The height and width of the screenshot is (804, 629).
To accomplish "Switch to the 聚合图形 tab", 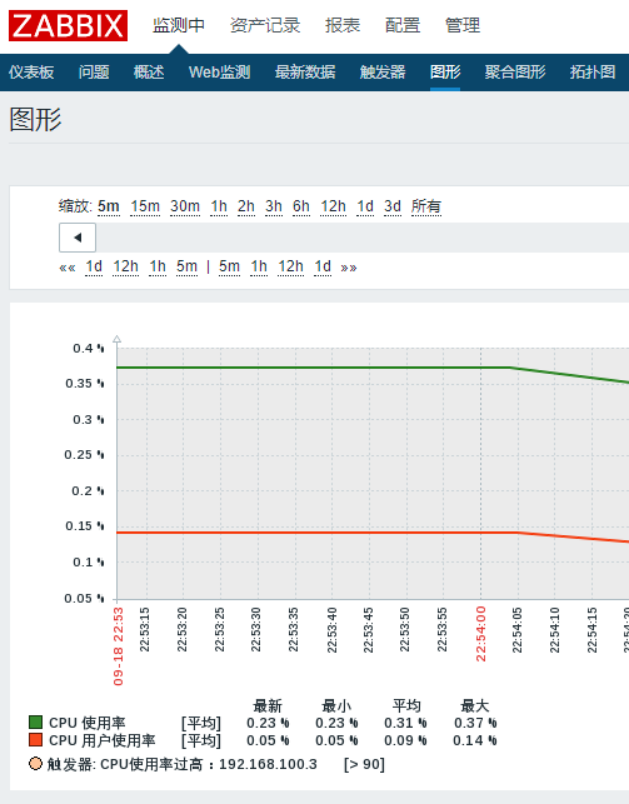I will (515, 72).
